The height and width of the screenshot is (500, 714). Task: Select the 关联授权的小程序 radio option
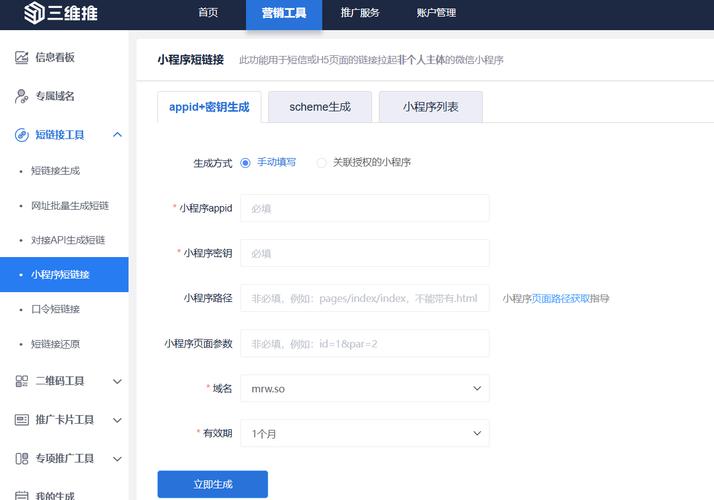(x=321, y=163)
